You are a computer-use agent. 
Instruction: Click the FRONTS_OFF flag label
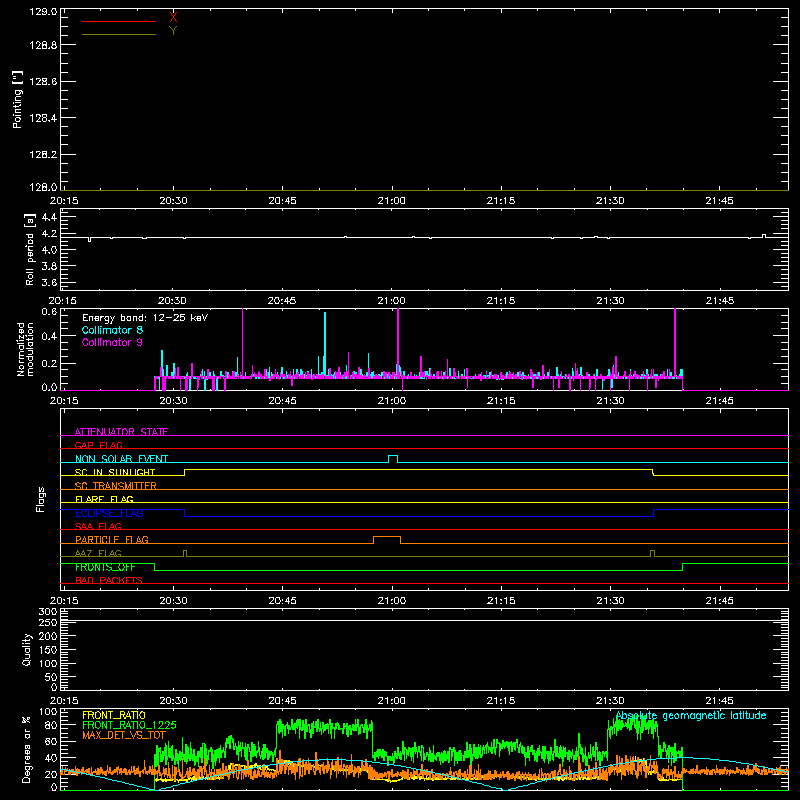pyautogui.click(x=105, y=567)
